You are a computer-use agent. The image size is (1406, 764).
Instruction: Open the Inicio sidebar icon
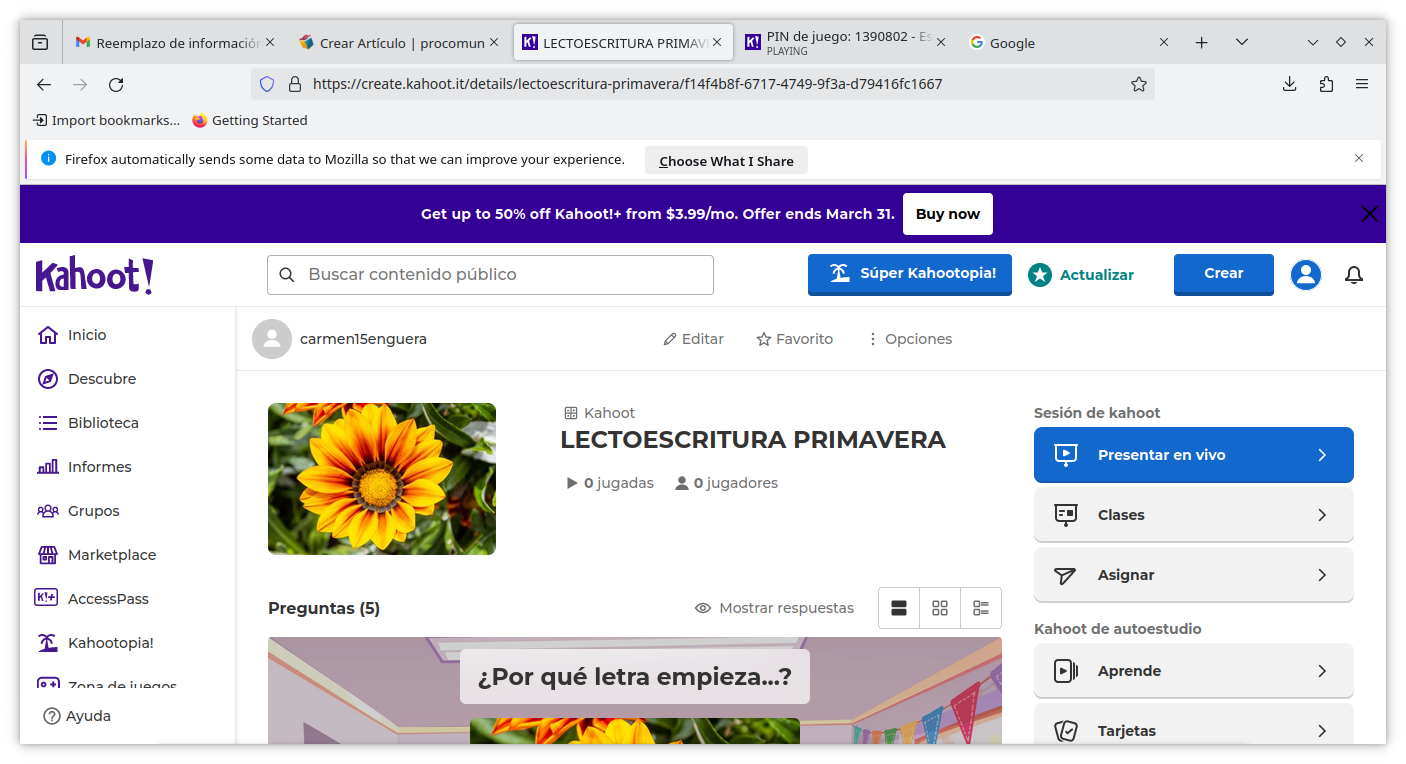[47, 334]
